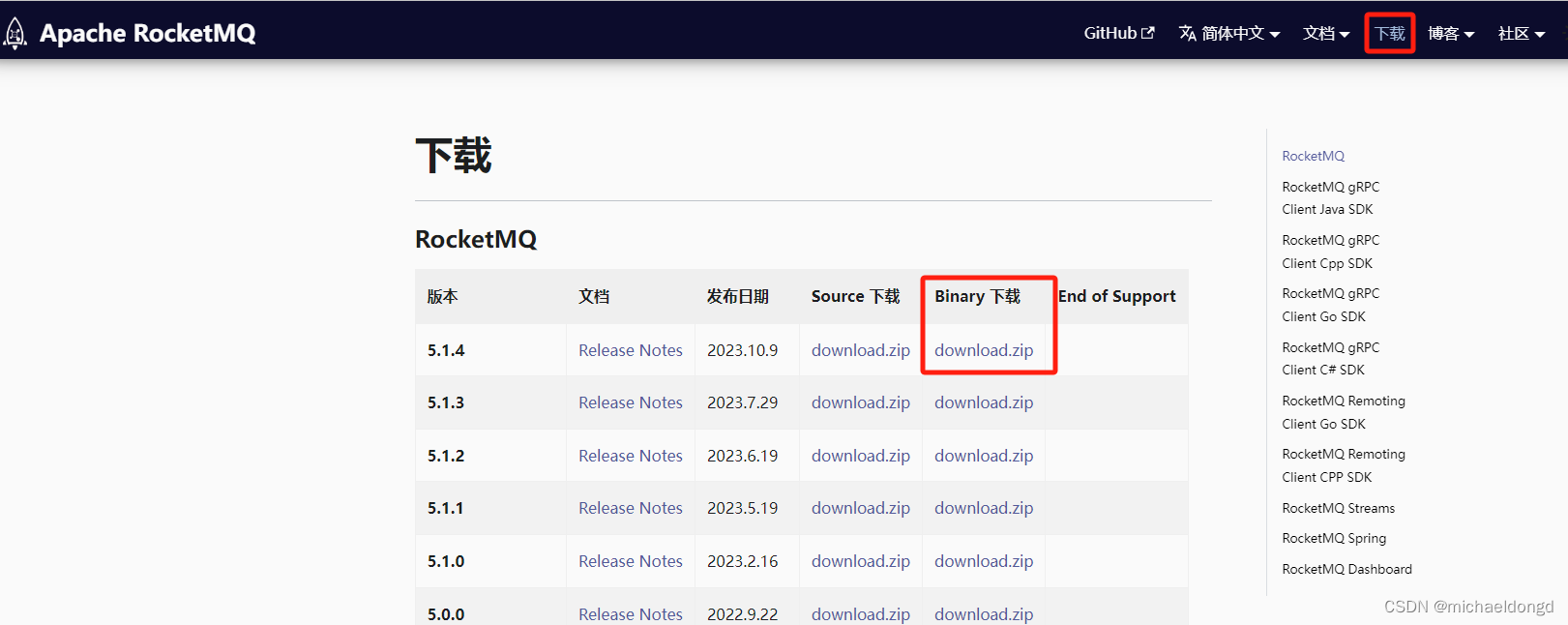Viewport: 1568px width, 625px height.
Task: Download binary zip for 5.1.4
Action: click(984, 350)
